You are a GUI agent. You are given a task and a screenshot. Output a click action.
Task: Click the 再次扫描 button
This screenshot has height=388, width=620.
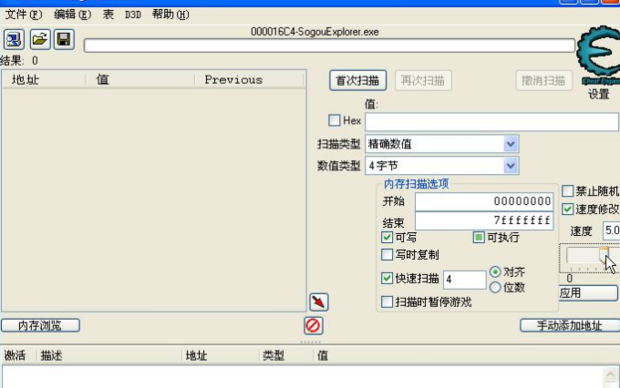coord(423,81)
